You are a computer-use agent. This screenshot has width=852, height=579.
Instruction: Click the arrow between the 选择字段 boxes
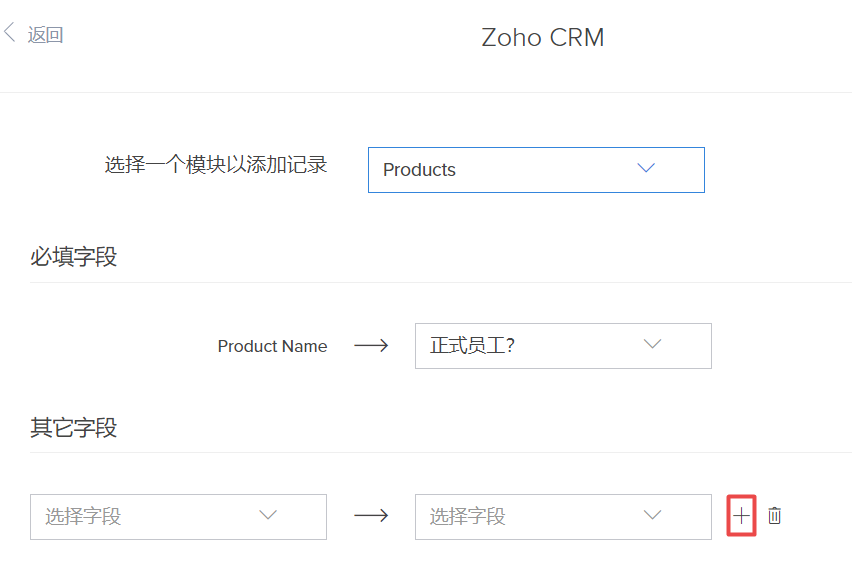[371, 516]
